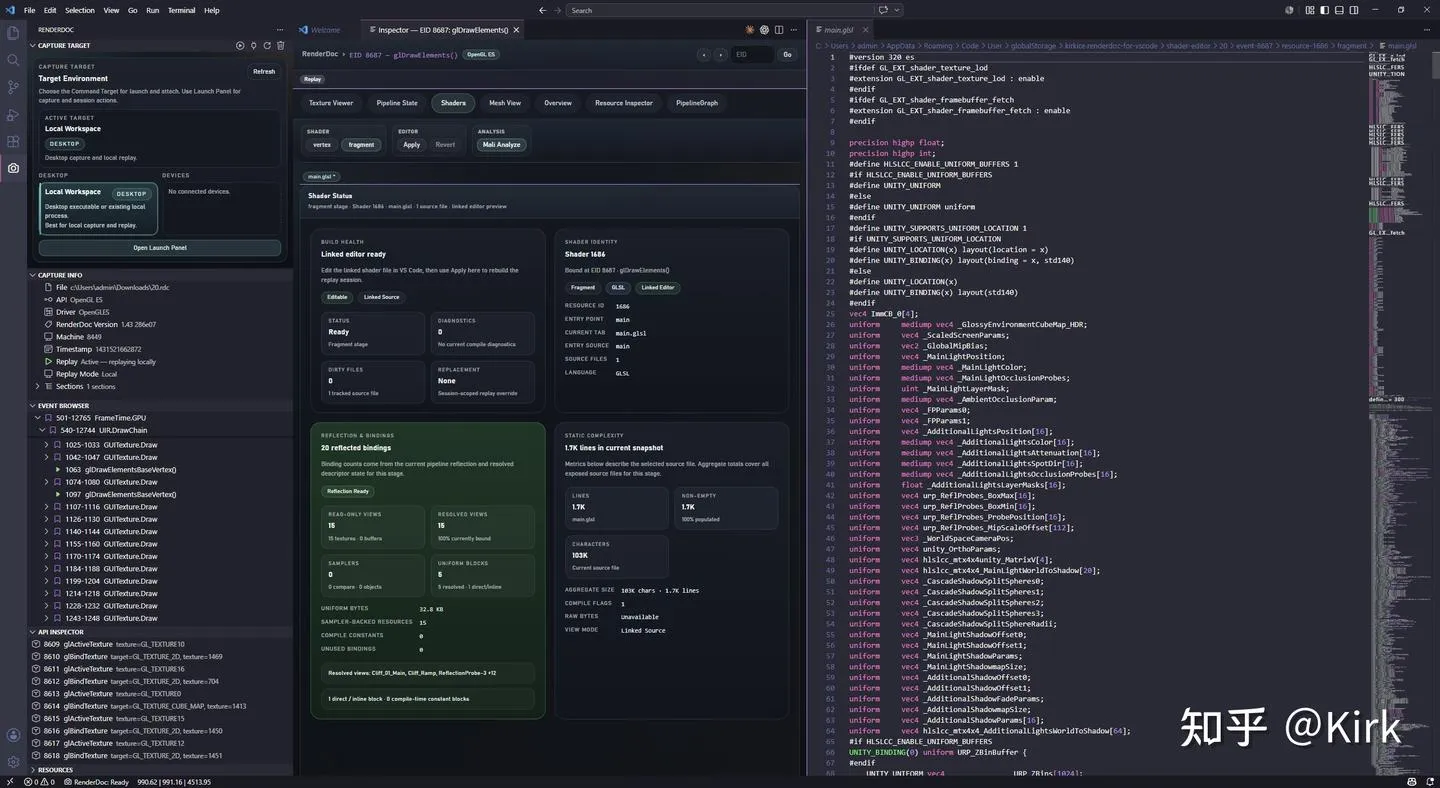Expand the 1025-1033 GUITexture.Draw node
This screenshot has height=788, width=1440.
click(46, 445)
